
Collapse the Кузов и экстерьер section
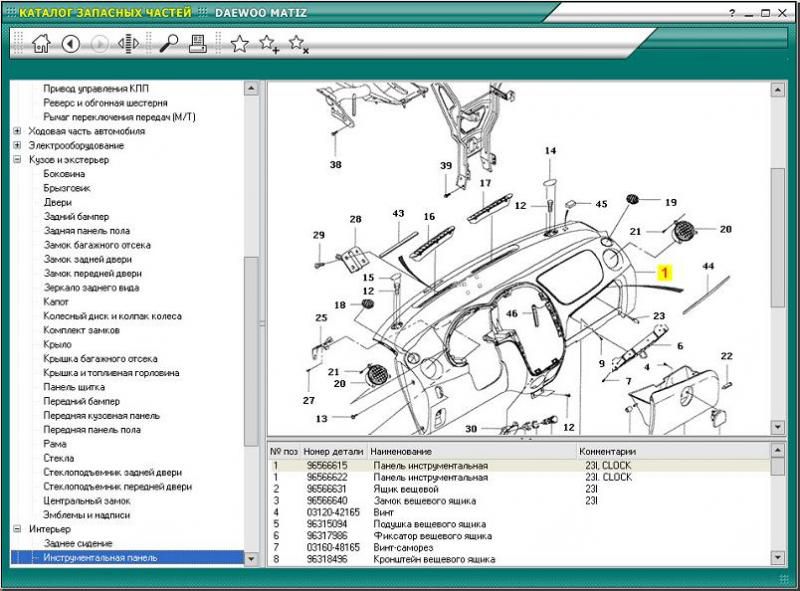17,159
